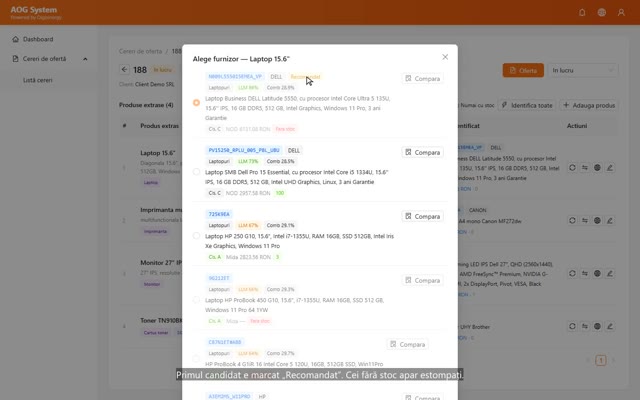
Task: Open web search for Laptop 15.6" row
Action: 597,168
